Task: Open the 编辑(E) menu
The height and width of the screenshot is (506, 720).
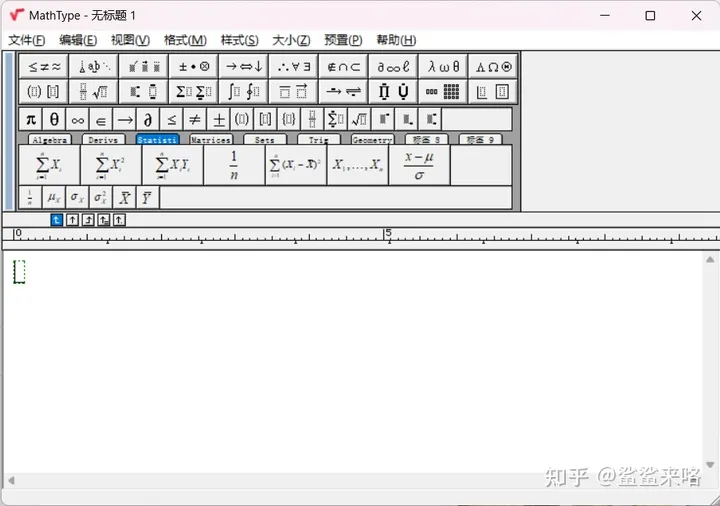Action: coord(78,40)
